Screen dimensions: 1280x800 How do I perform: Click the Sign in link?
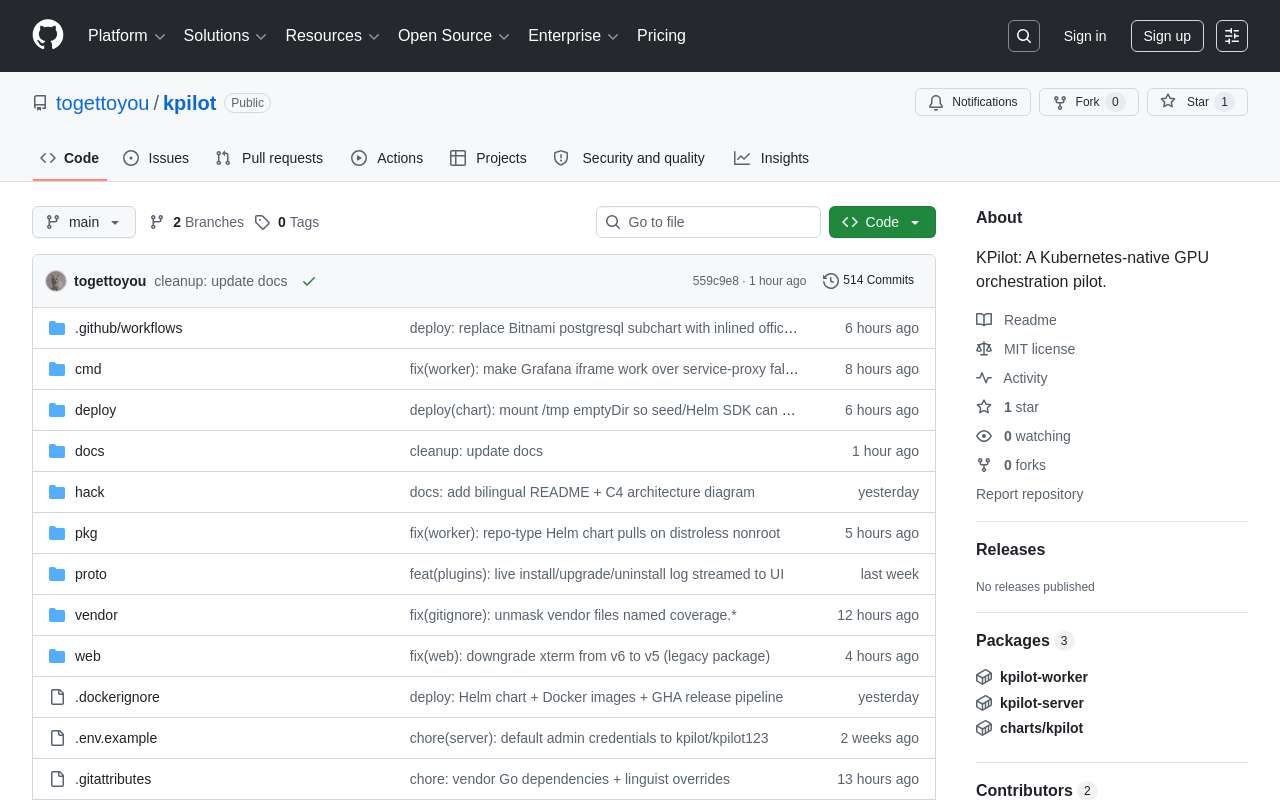(1085, 36)
